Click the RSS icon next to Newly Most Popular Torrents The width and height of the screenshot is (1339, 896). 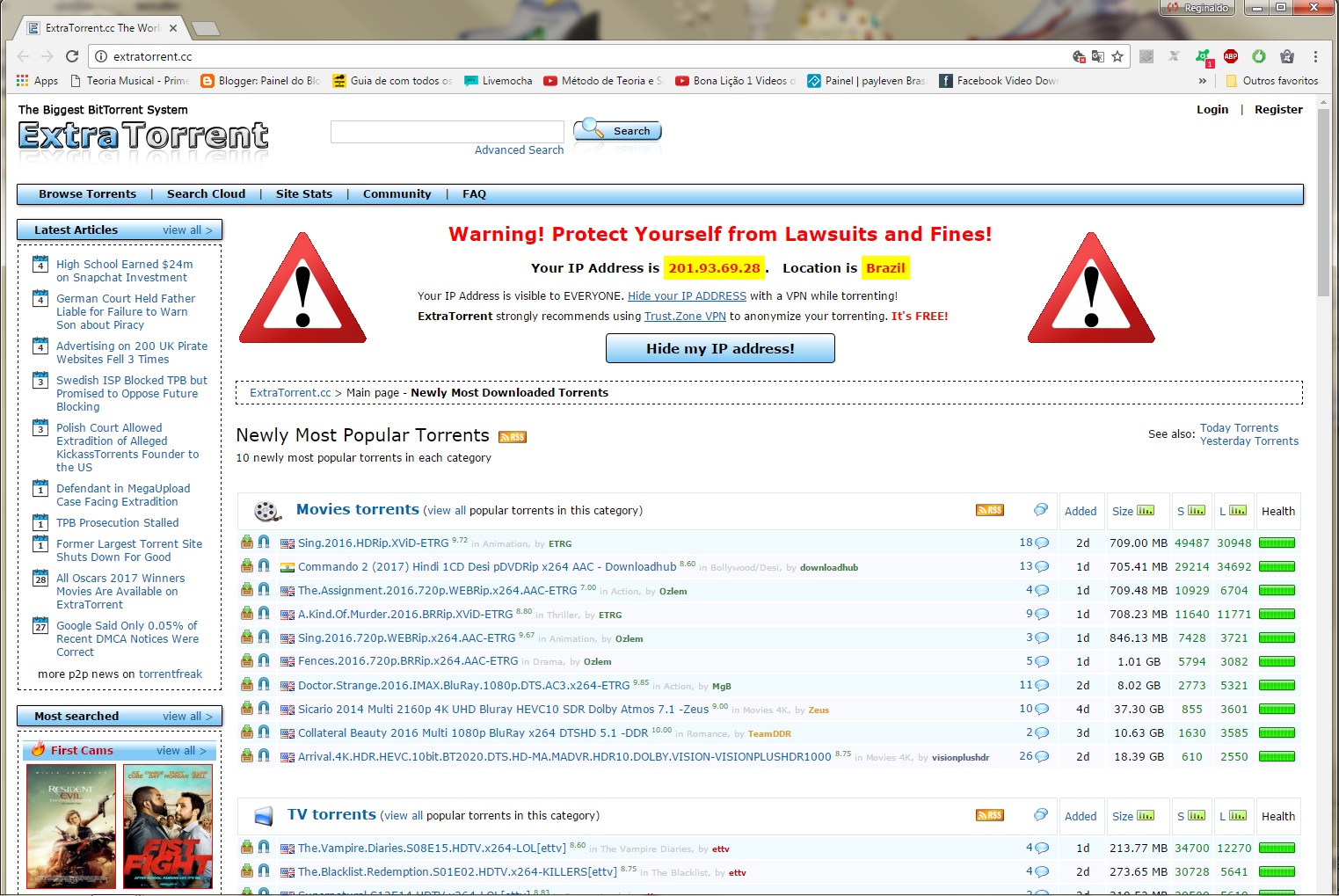pyautogui.click(x=512, y=437)
